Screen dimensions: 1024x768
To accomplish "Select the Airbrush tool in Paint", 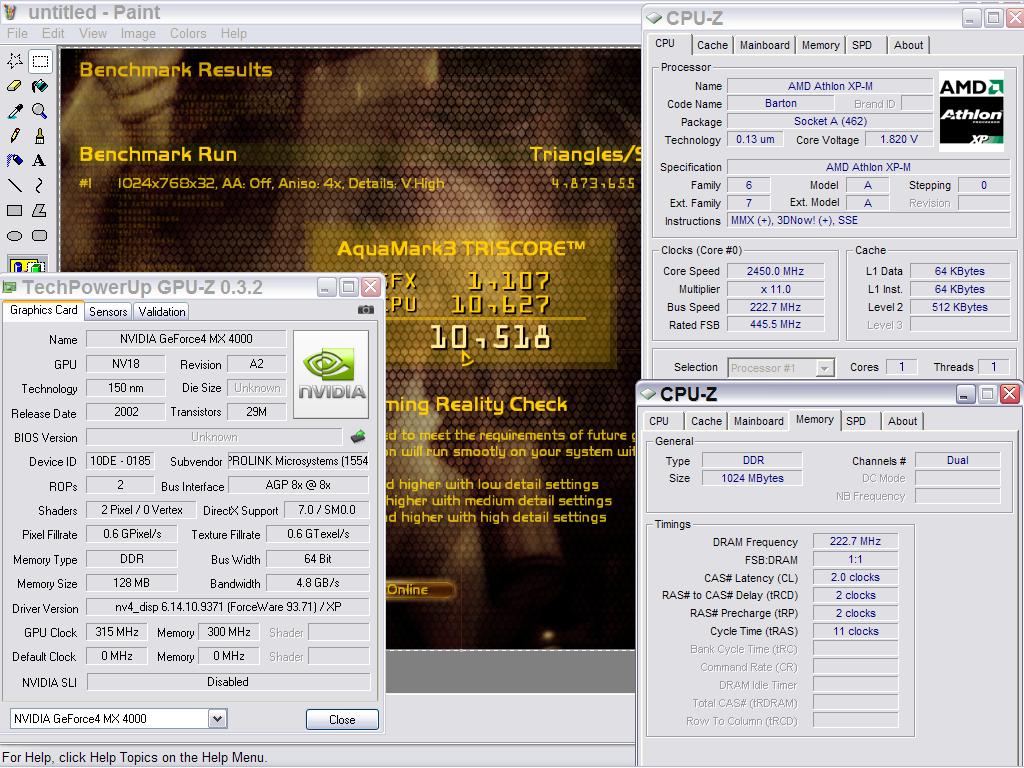I will pyautogui.click(x=15, y=161).
